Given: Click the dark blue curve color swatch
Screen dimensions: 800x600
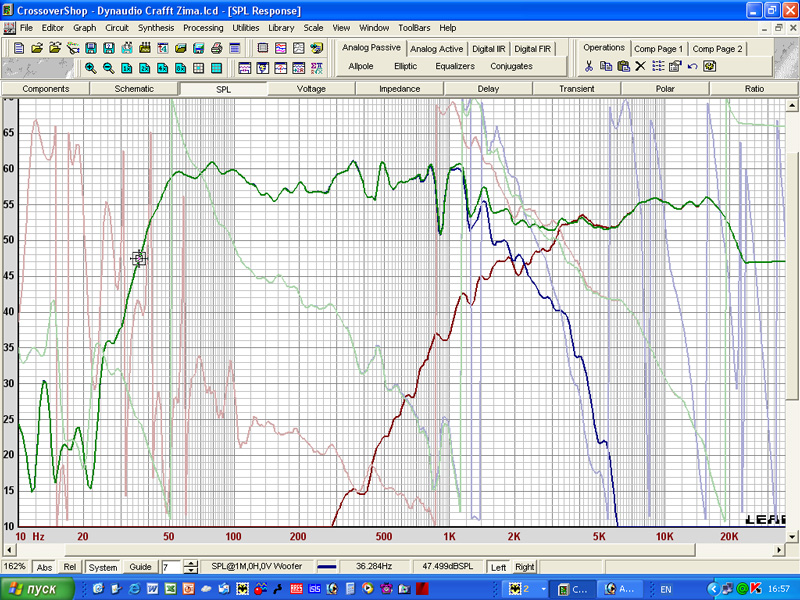Looking at the screenshot, I should coord(327,567).
